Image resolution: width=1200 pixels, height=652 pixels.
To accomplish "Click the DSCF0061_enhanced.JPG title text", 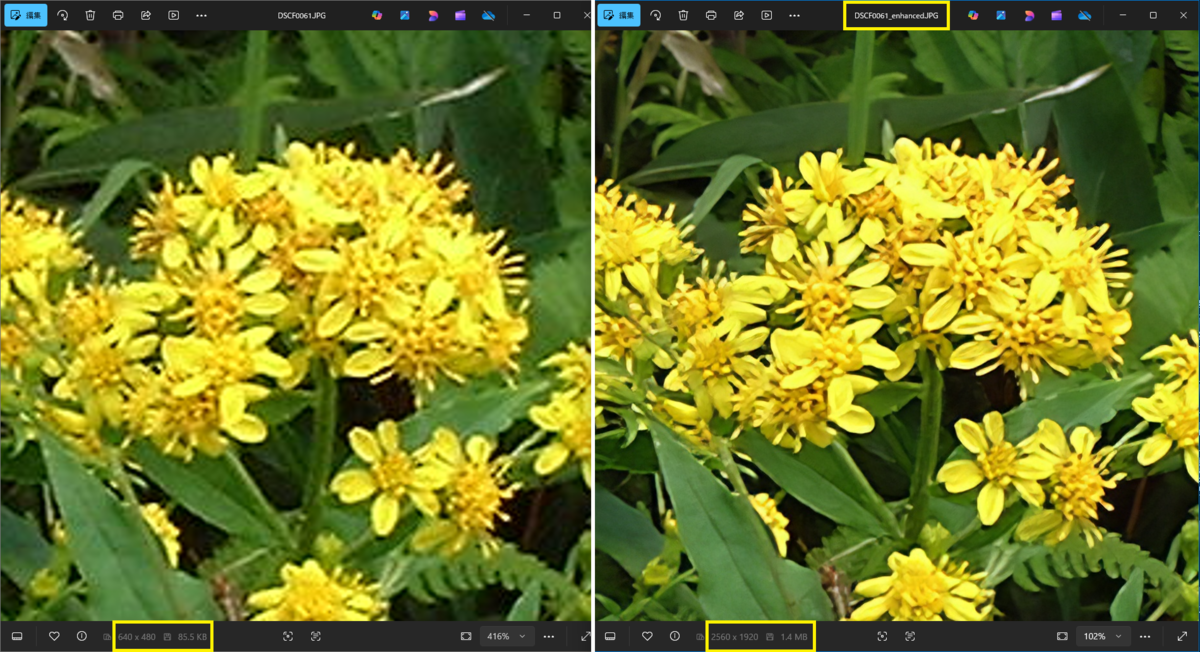I will tap(896, 16).
